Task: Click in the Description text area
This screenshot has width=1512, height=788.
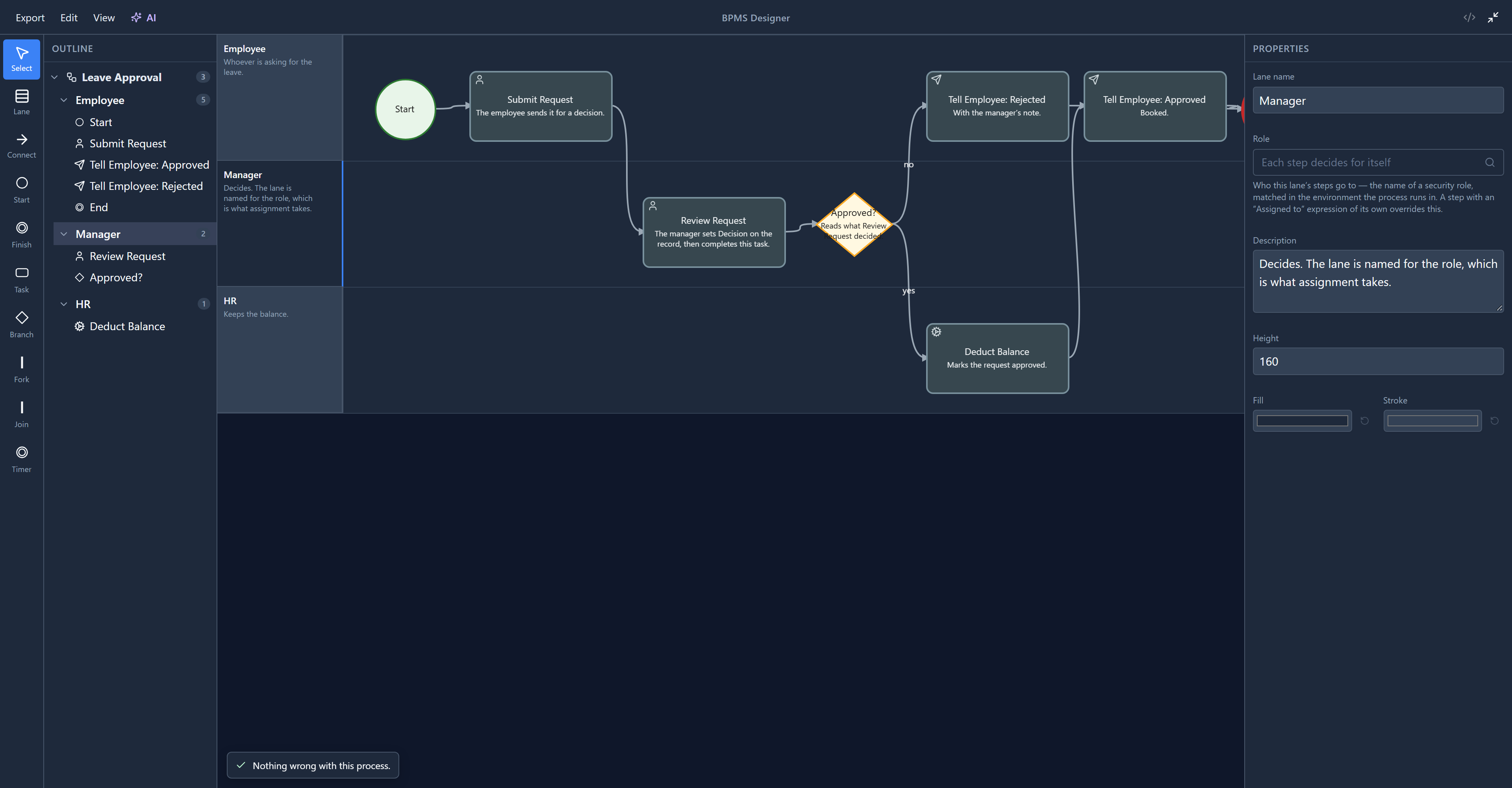Action: point(1378,281)
